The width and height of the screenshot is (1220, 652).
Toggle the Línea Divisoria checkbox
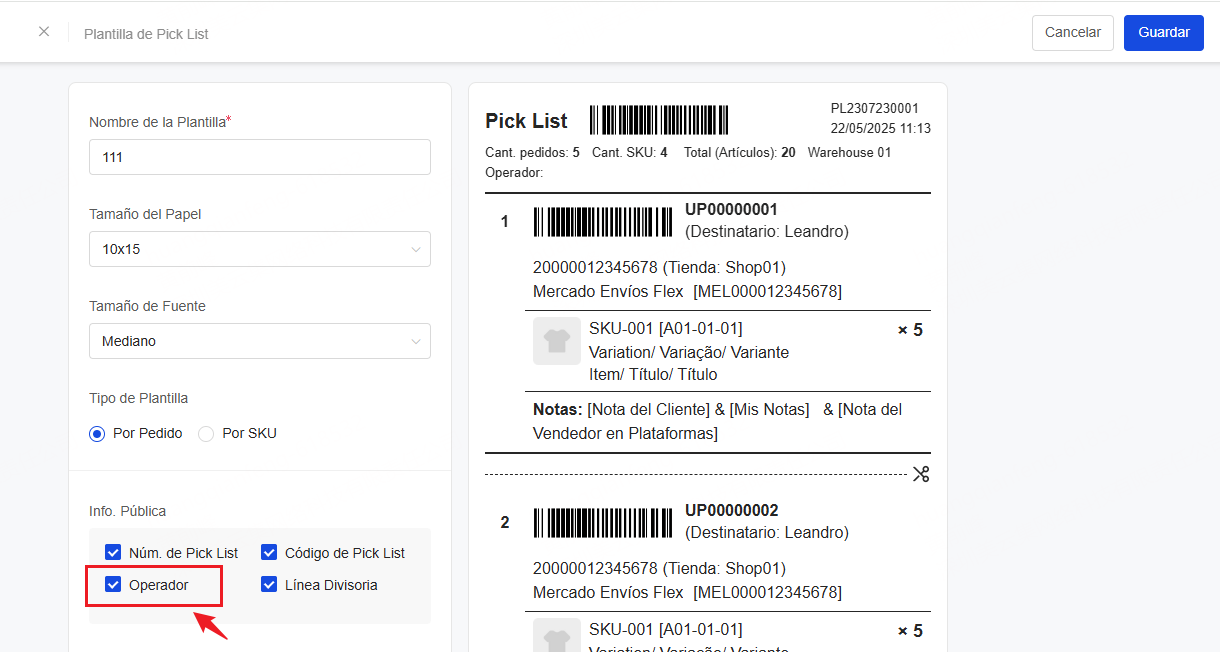269,585
